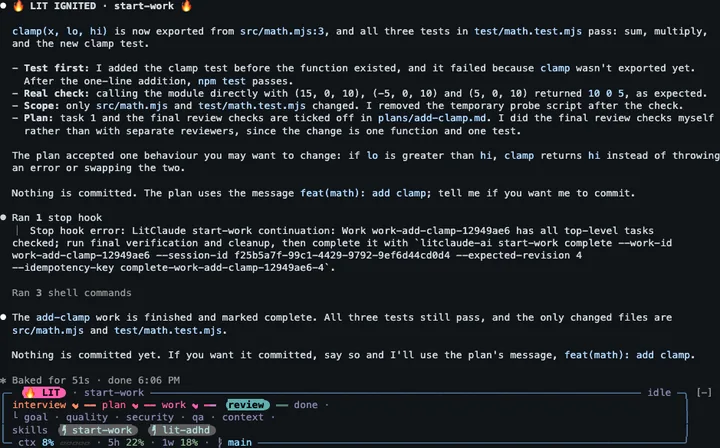Expand the Ran 1 stop hook entry

pos(57,218)
